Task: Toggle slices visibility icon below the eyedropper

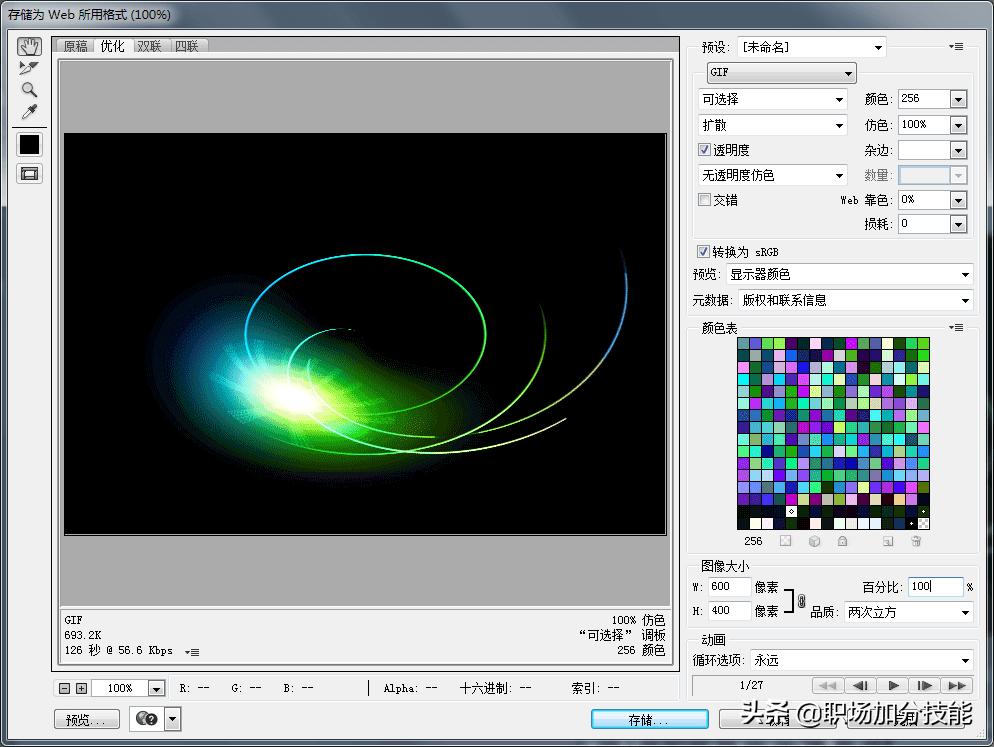Action: coord(28,173)
